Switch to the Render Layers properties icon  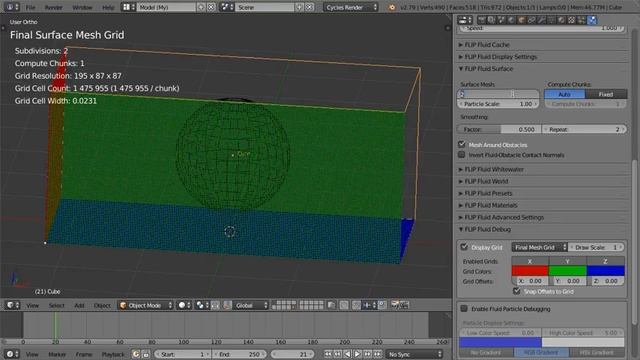(492, 20)
